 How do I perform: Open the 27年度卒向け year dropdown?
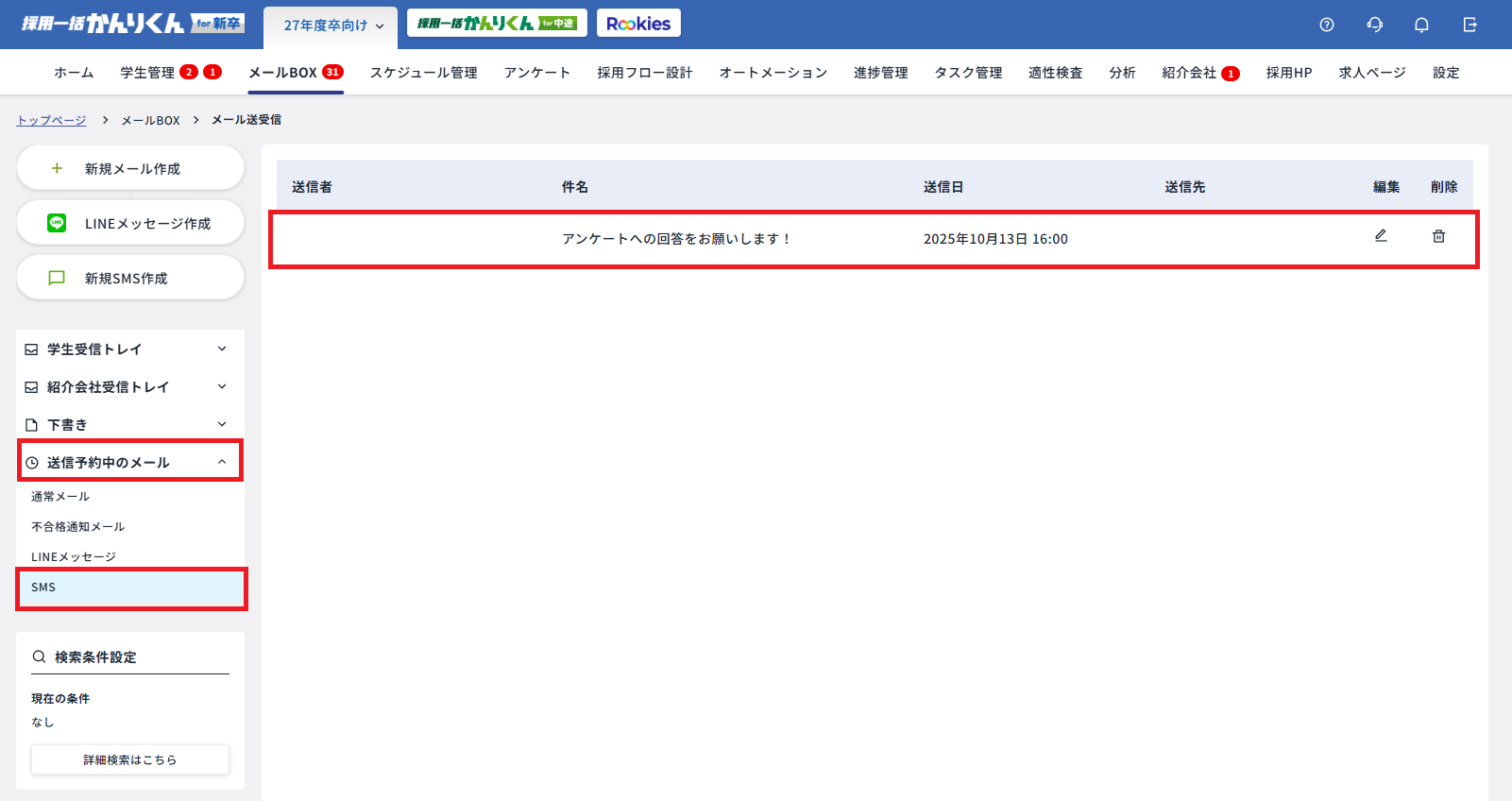333,26
